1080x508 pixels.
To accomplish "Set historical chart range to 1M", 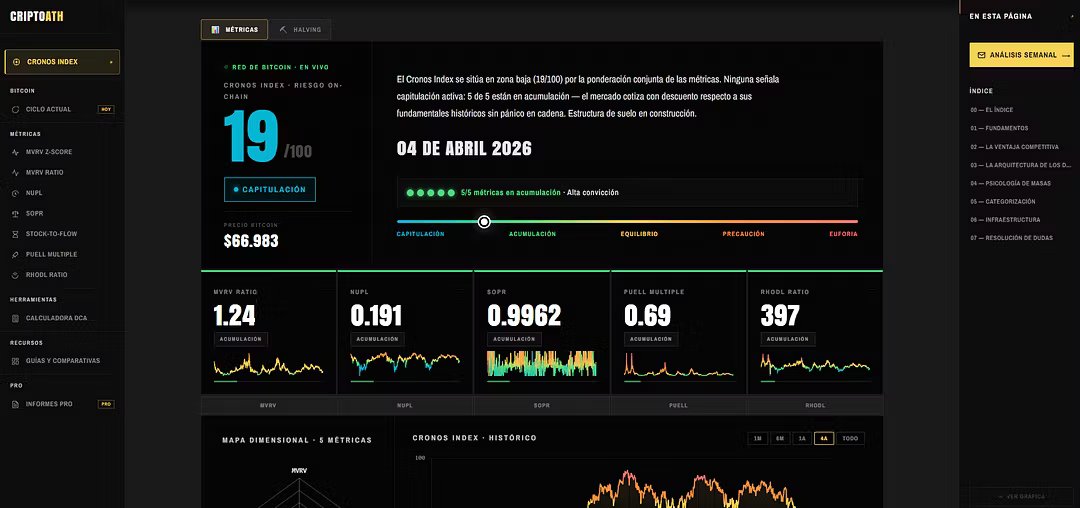I will 757,438.
